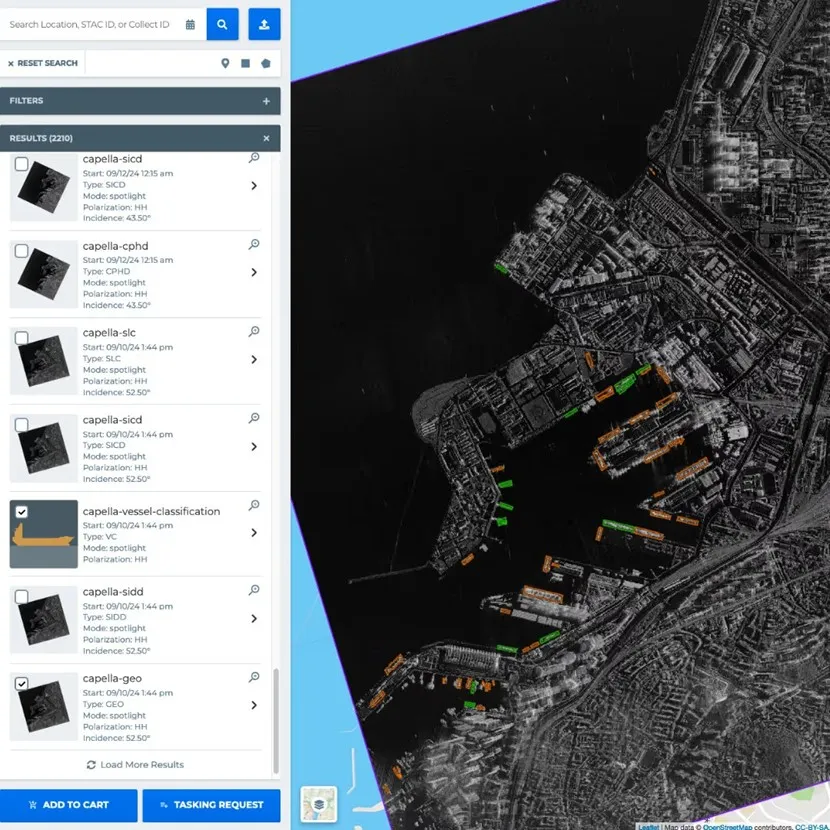The height and width of the screenshot is (830, 830).
Task: Expand capella-slc result details chevron
Action: (254, 359)
